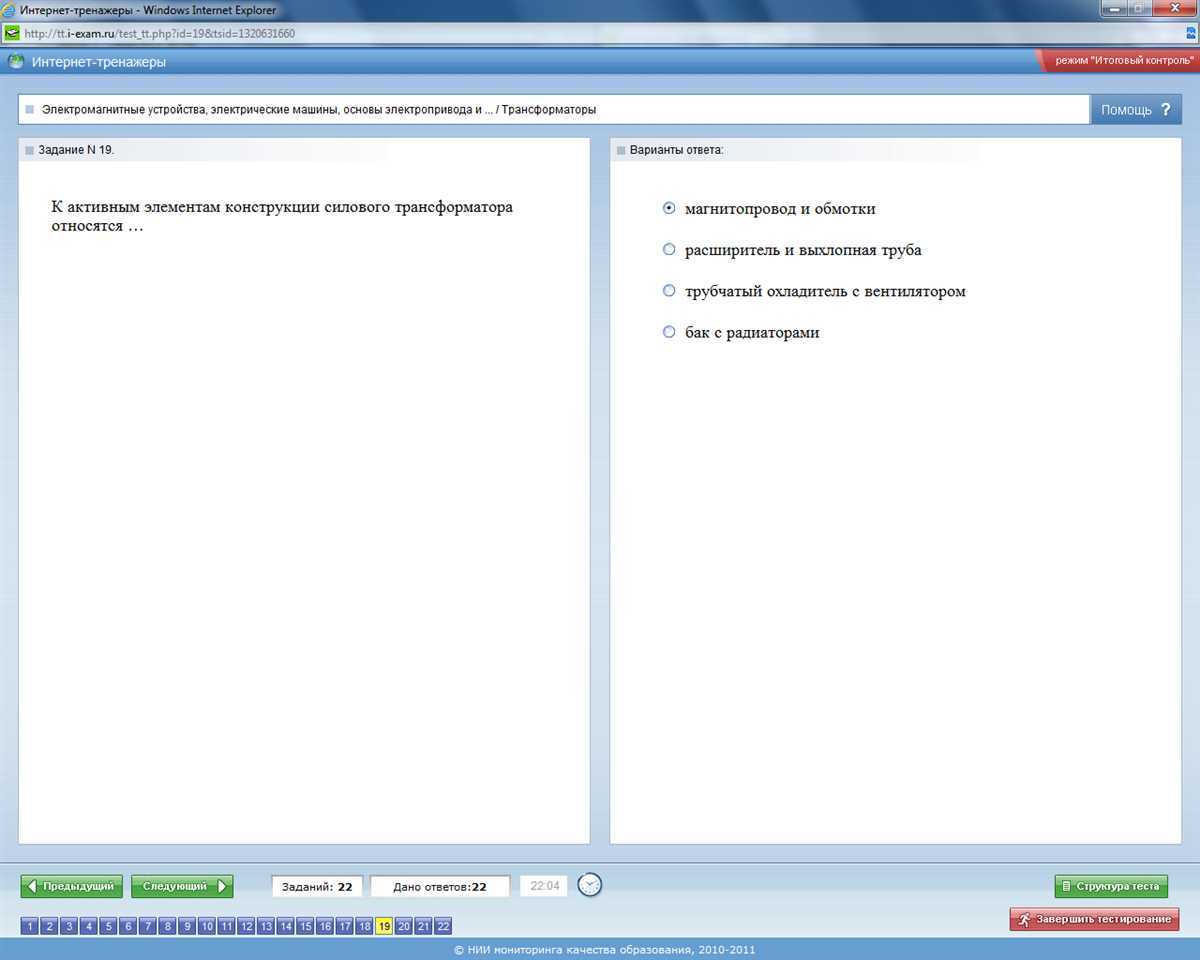Jump to question 4

[89, 926]
